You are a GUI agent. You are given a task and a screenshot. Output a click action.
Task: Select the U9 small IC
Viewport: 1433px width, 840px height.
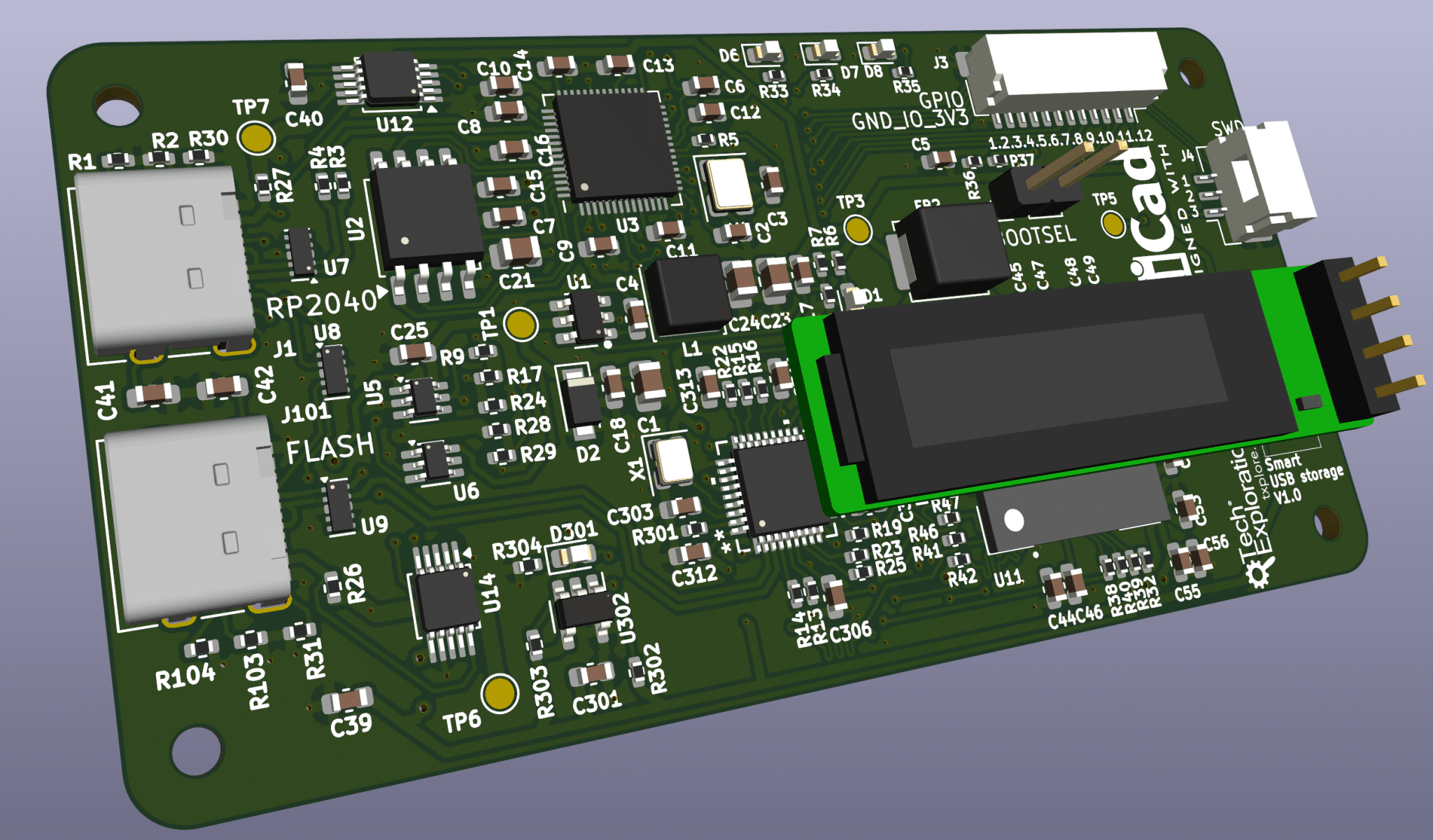tap(341, 506)
